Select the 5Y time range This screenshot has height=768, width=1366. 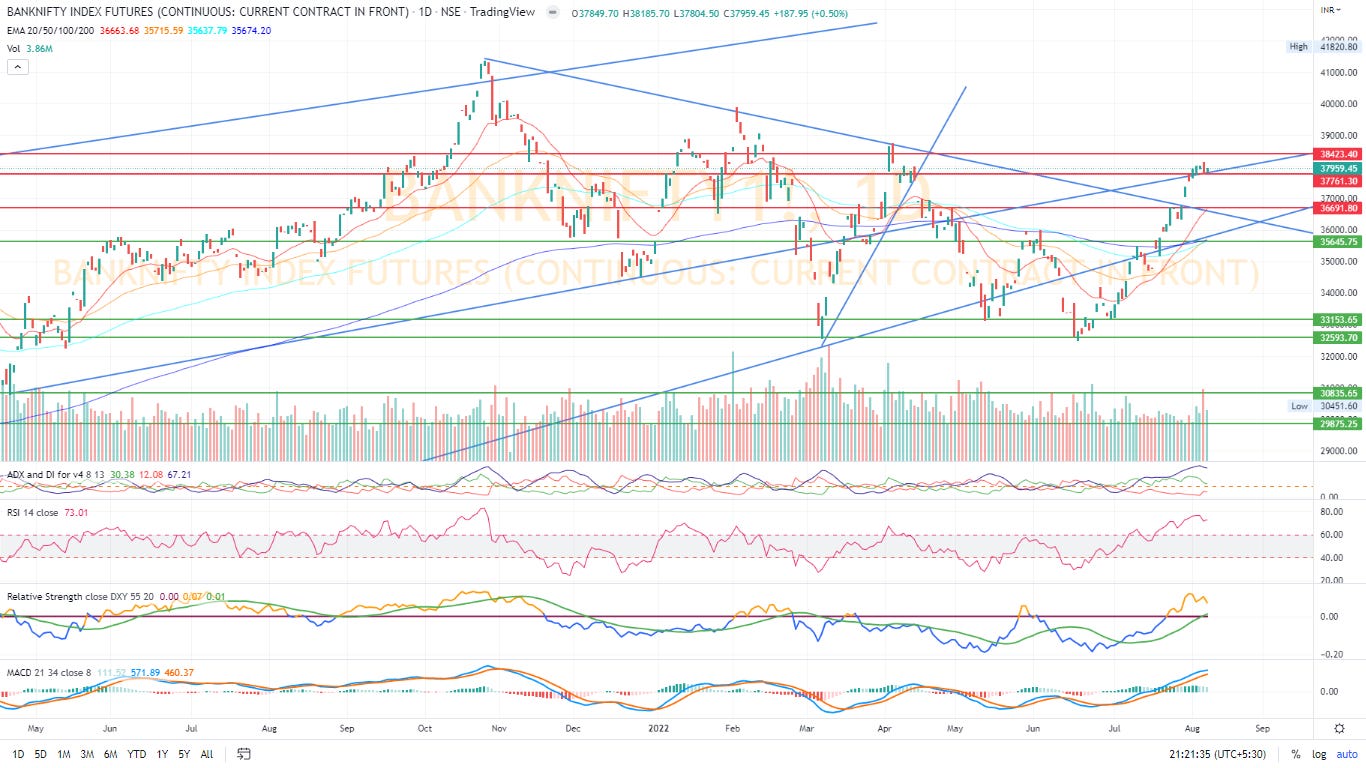click(184, 754)
